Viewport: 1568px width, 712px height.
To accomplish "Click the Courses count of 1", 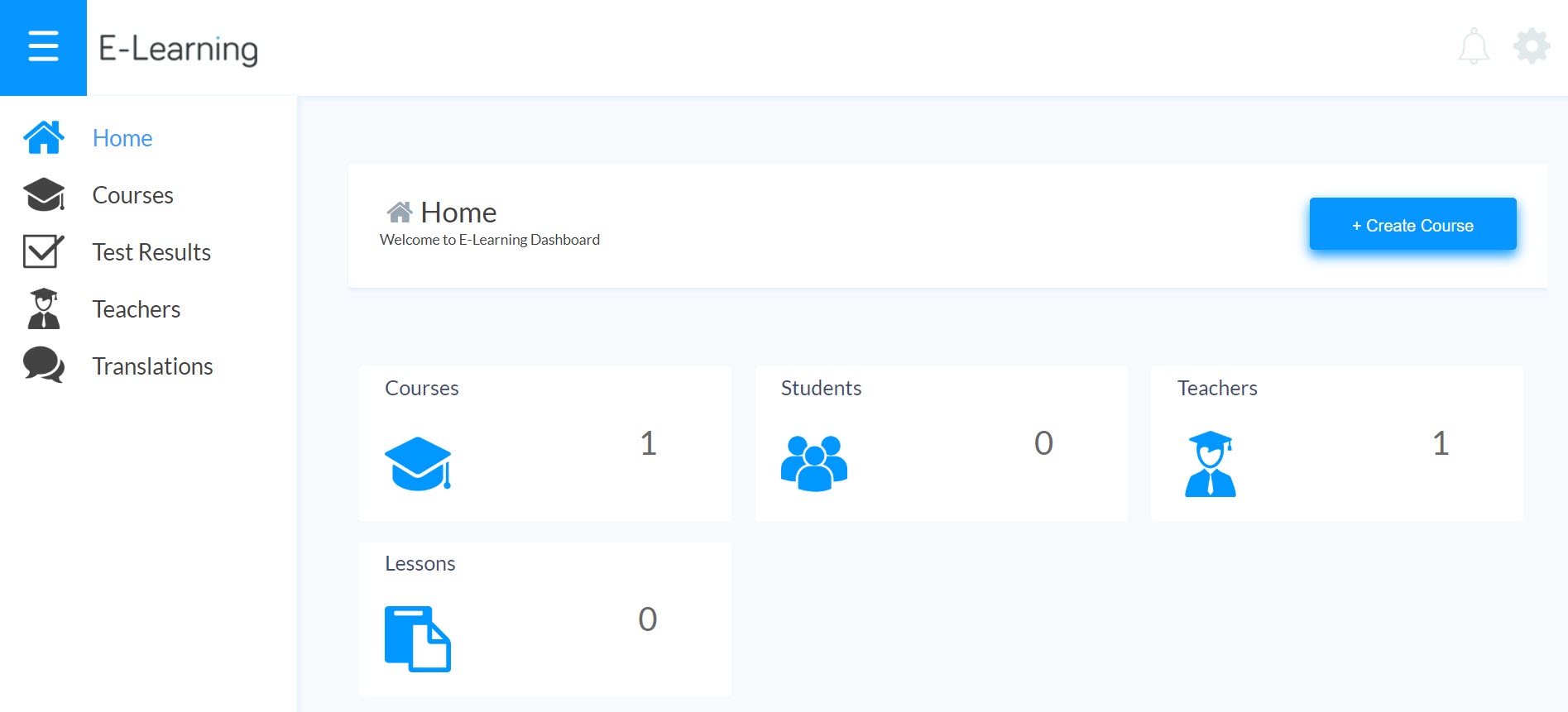I will (648, 443).
